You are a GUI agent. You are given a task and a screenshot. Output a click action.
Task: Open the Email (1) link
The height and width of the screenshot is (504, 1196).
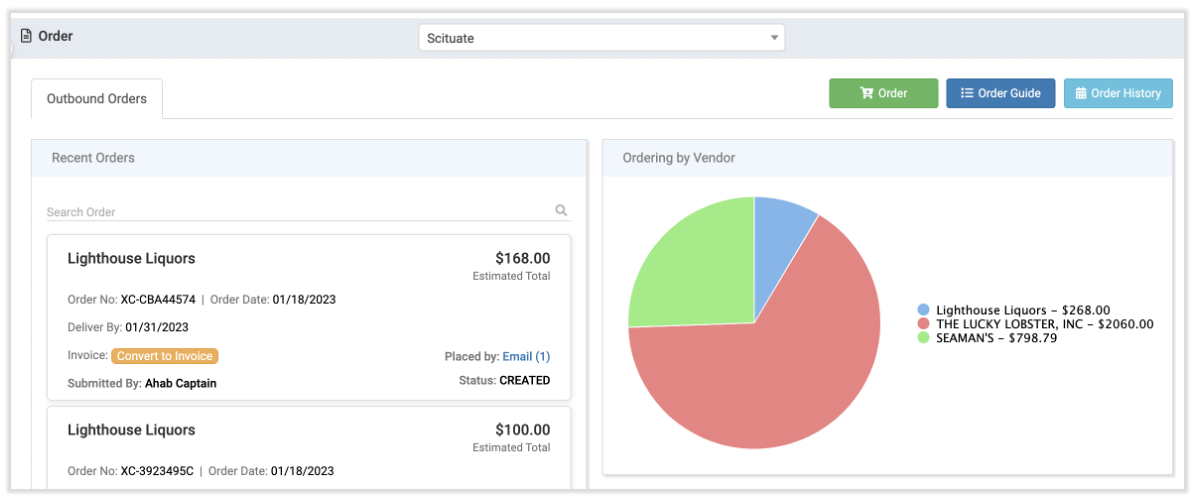pyautogui.click(x=526, y=356)
